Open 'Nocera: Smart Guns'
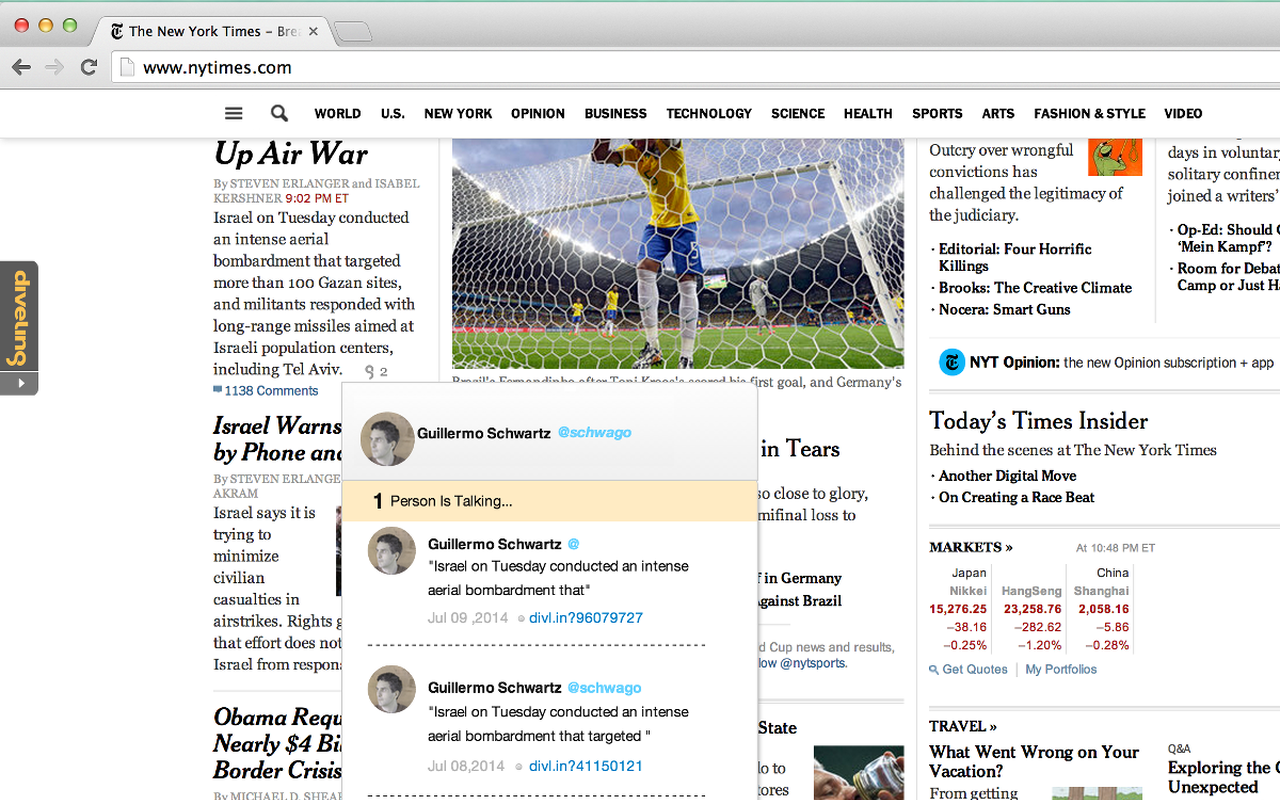The image size is (1280, 800). [x=1004, y=310]
